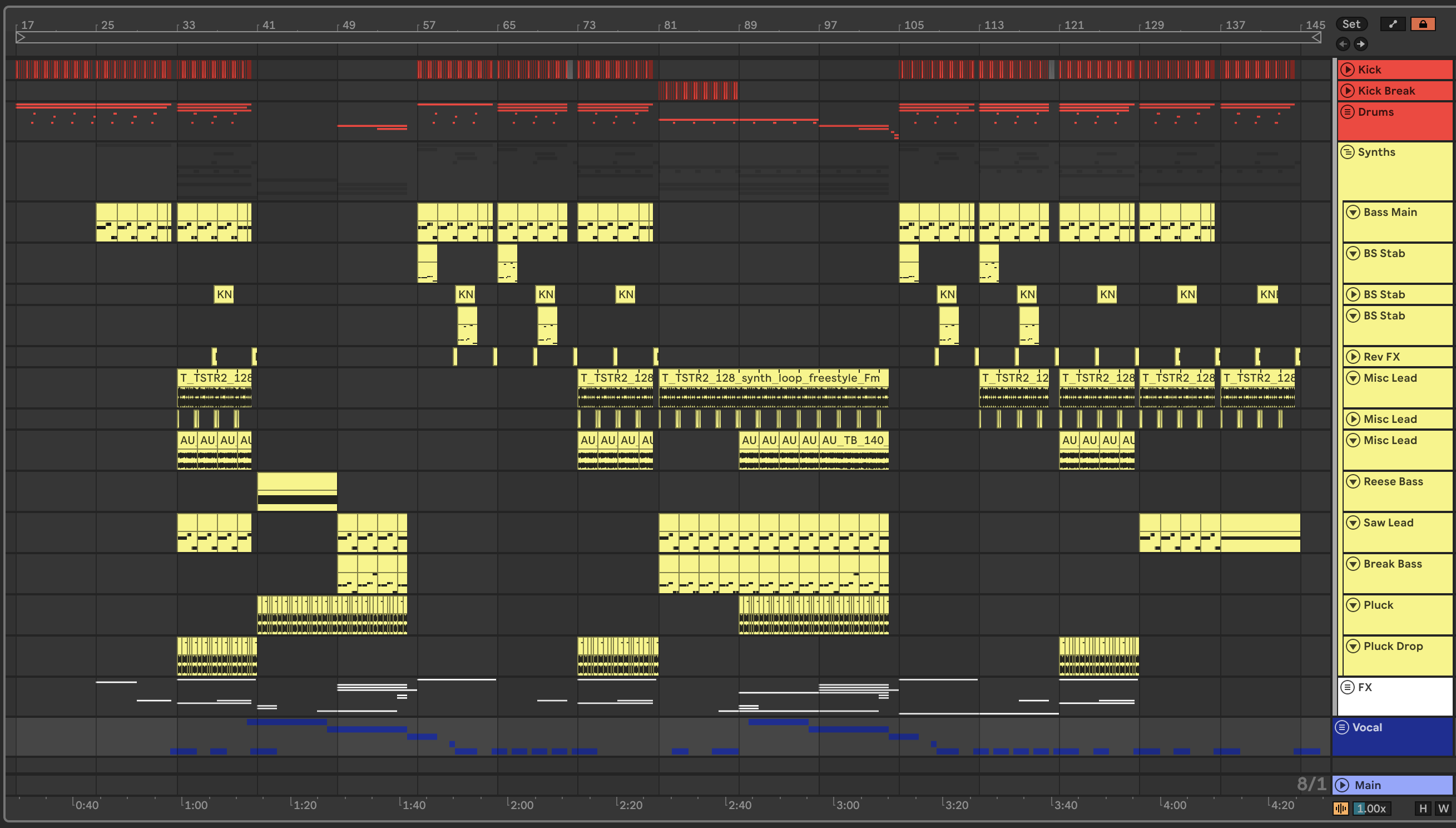
Task: Expand the FX group track
Action: 1348,687
